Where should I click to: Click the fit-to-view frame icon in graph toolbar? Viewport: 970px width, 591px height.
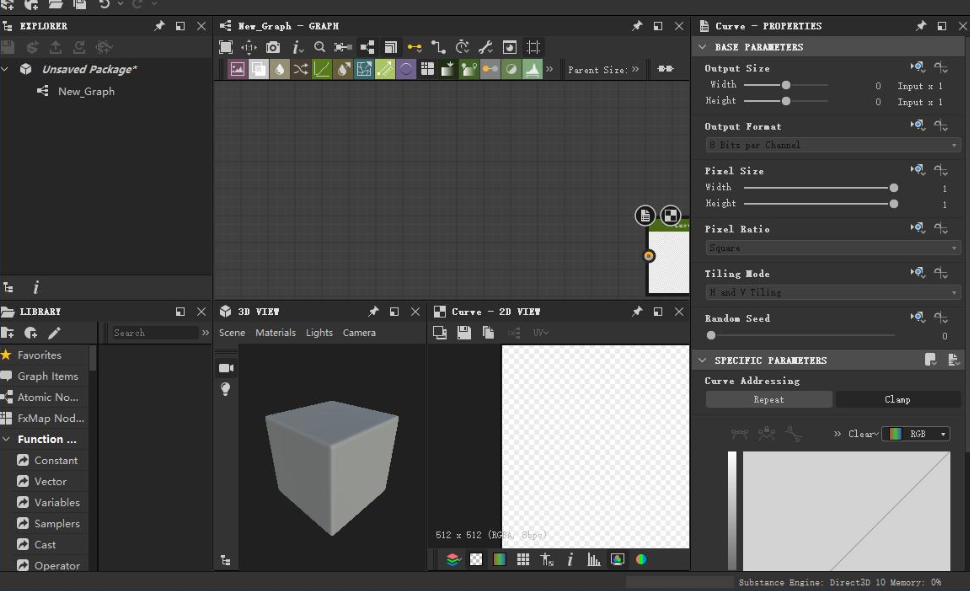pos(226,47)
